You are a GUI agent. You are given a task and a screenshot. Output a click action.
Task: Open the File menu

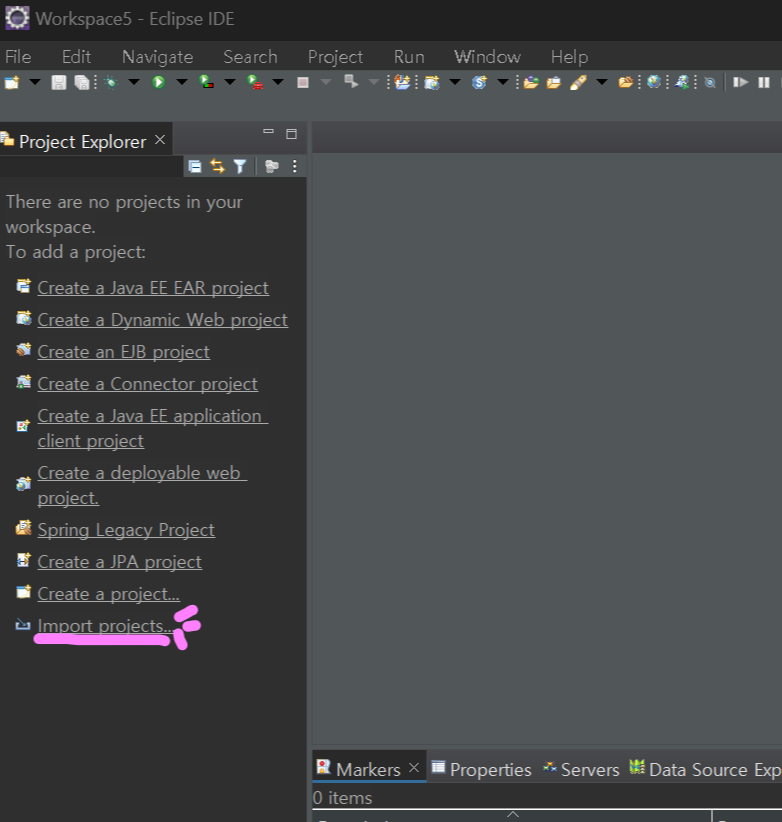pos(18,57)
